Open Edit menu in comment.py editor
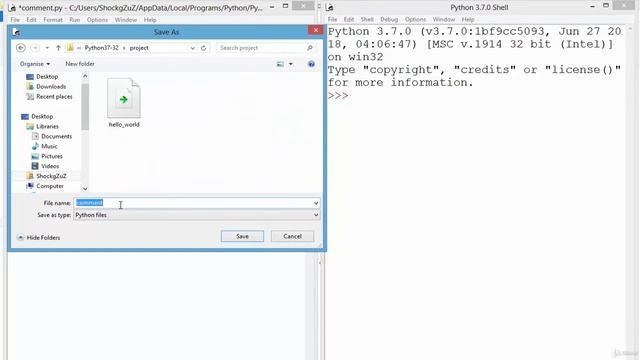Viewport: 640px width, 360px height. point(31,20)
